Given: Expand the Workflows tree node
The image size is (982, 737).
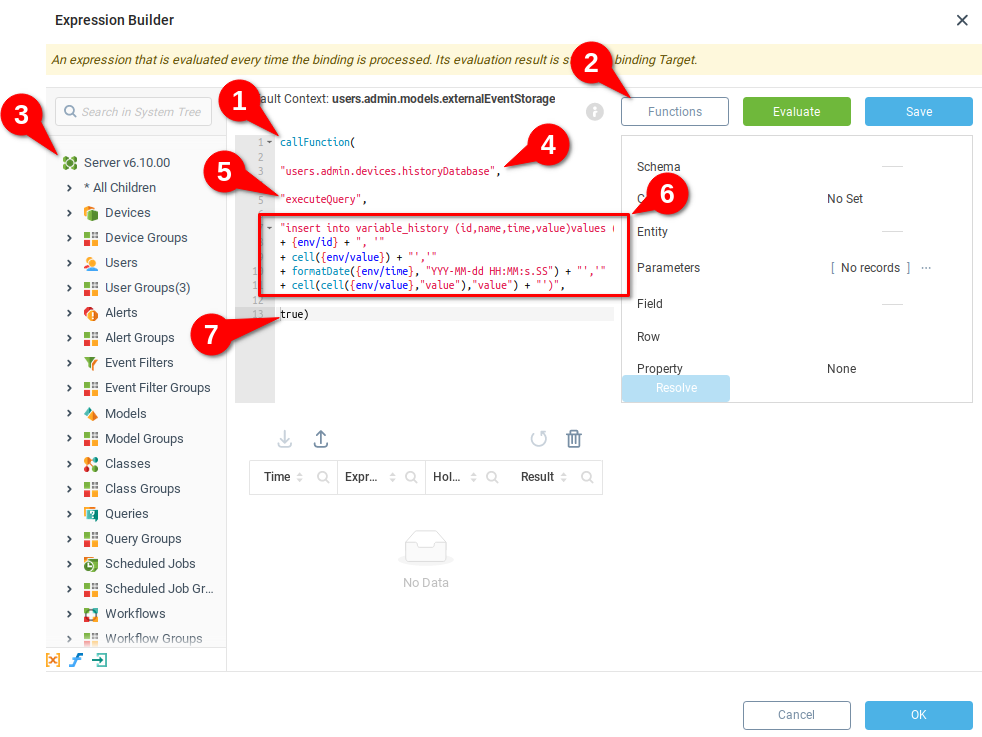Looking at the screenshot, I should pos(69,614).
